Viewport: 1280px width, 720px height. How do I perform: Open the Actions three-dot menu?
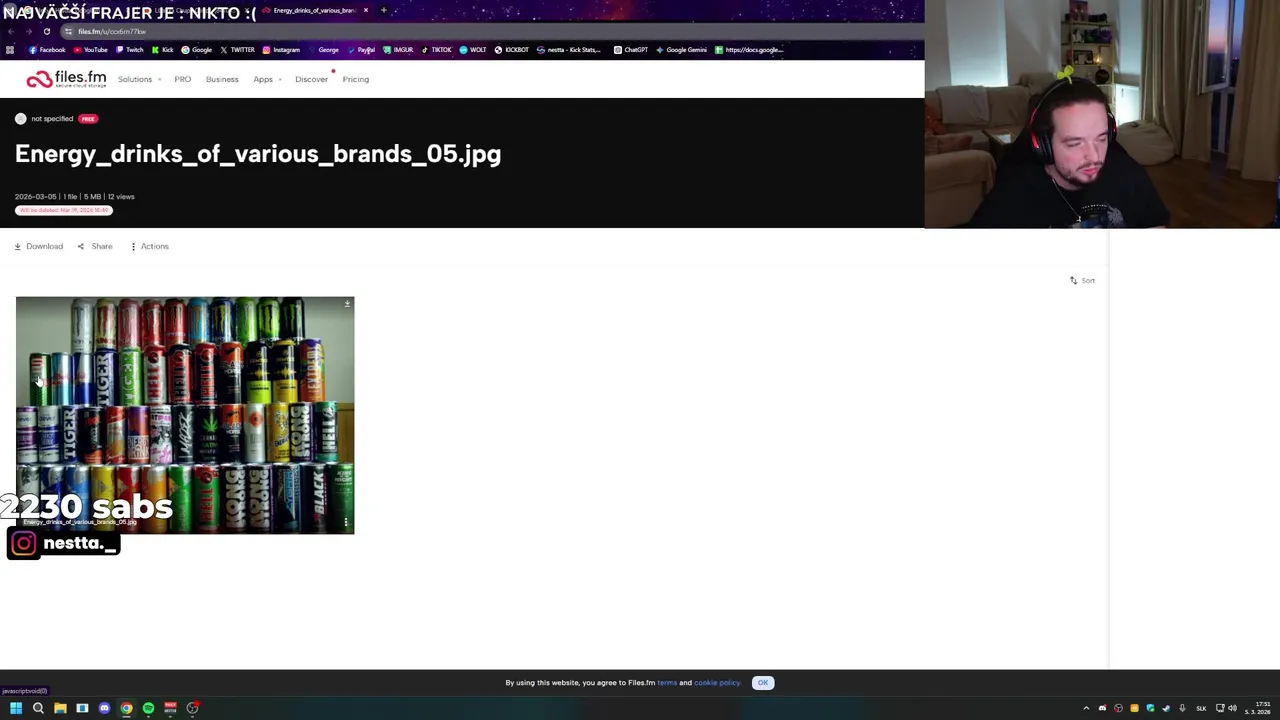[x=150, y=246]
